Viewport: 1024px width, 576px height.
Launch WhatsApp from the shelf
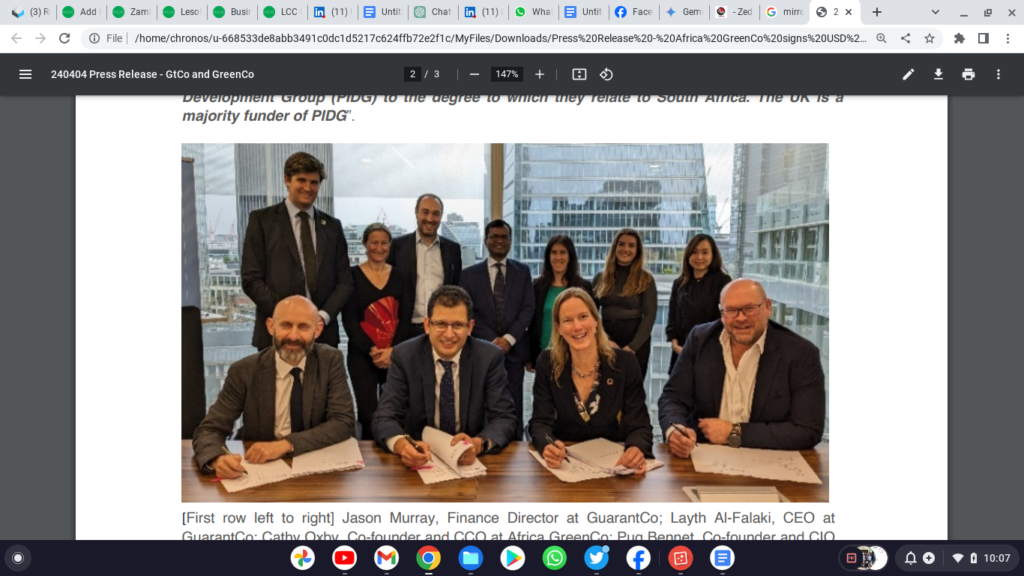pyautogui.click(x=554, y=558)
